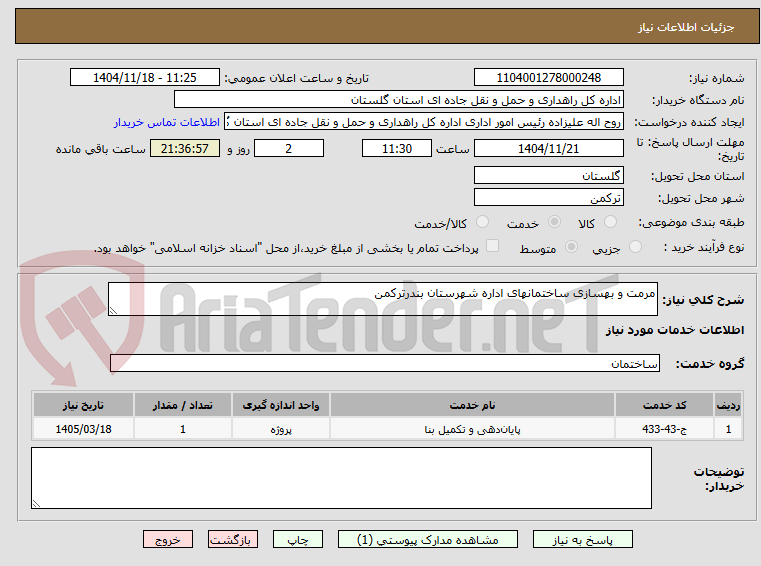Screen dimensions: 761x566
Task: Click the نام خدمت column header
Action: (x=472, y=405)
